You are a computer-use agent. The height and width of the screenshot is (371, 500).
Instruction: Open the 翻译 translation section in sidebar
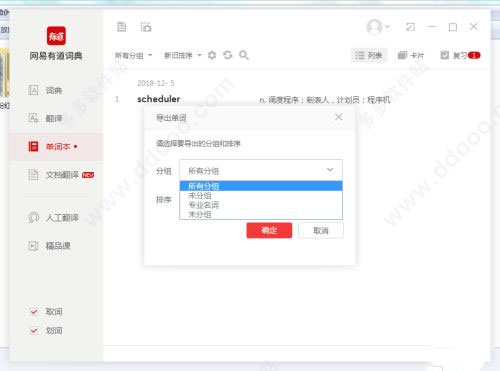pos(45,118)
